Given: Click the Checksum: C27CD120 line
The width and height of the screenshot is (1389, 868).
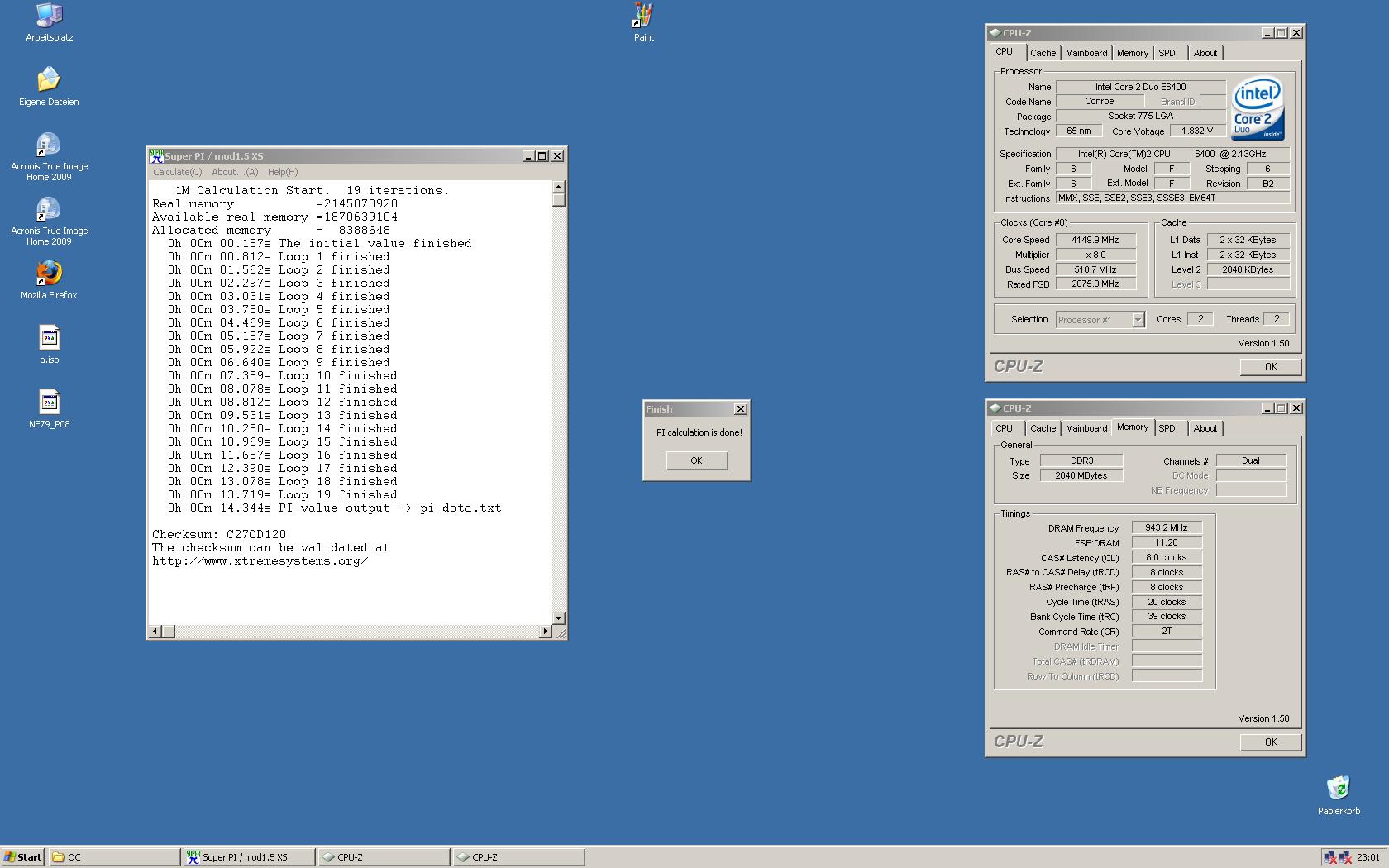Looking at the screenshot, I should pyautogui.click(x=218, y=534).
